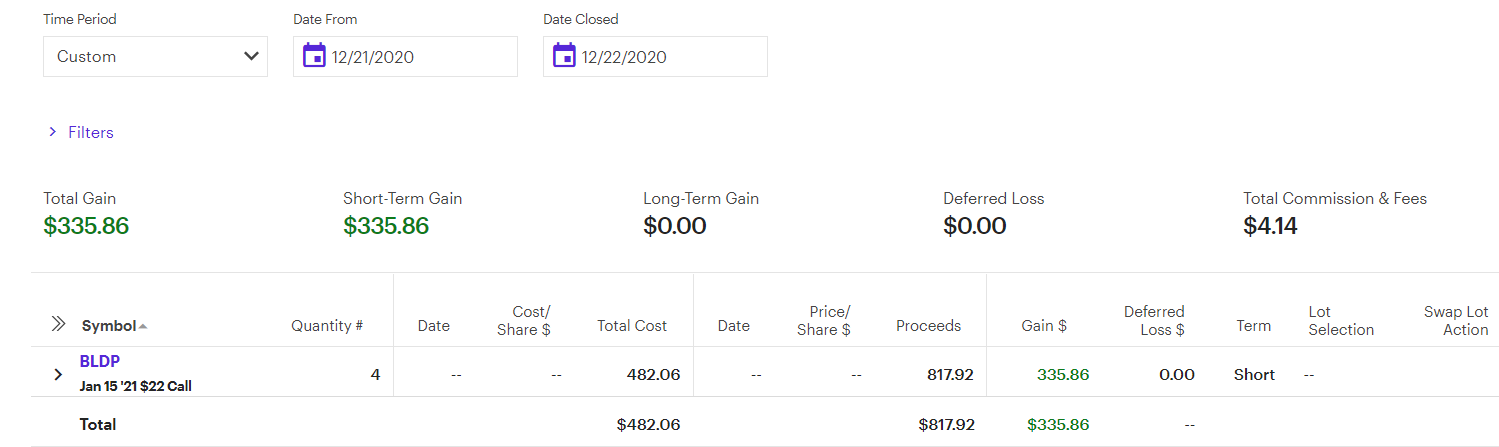Image resolution: width=1499 pixels, height=447 pixels.
Task: Sort by Quantity # column header
Action: click(326, 326)
